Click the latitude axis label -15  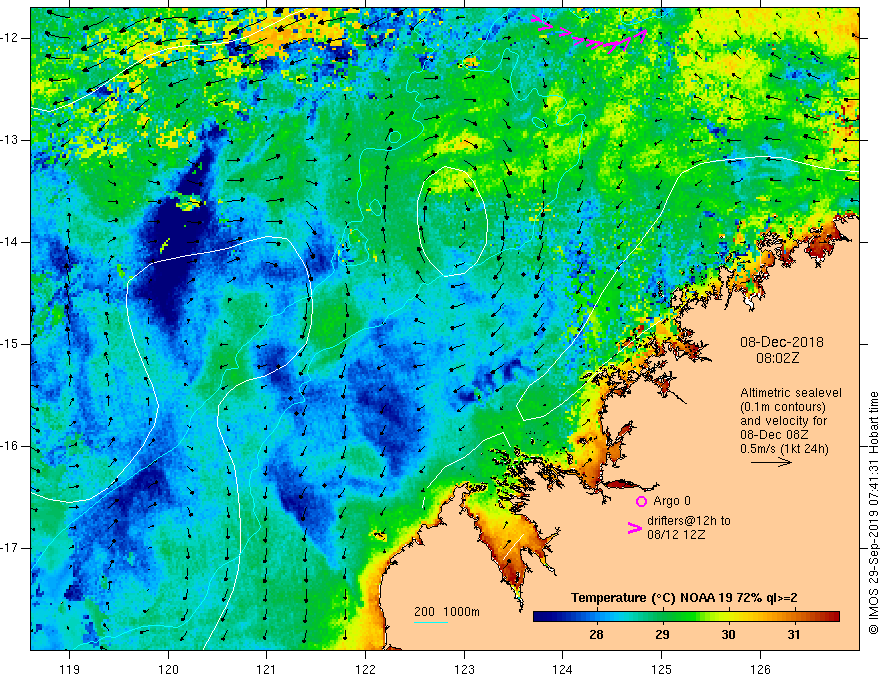tap(11, 344)
